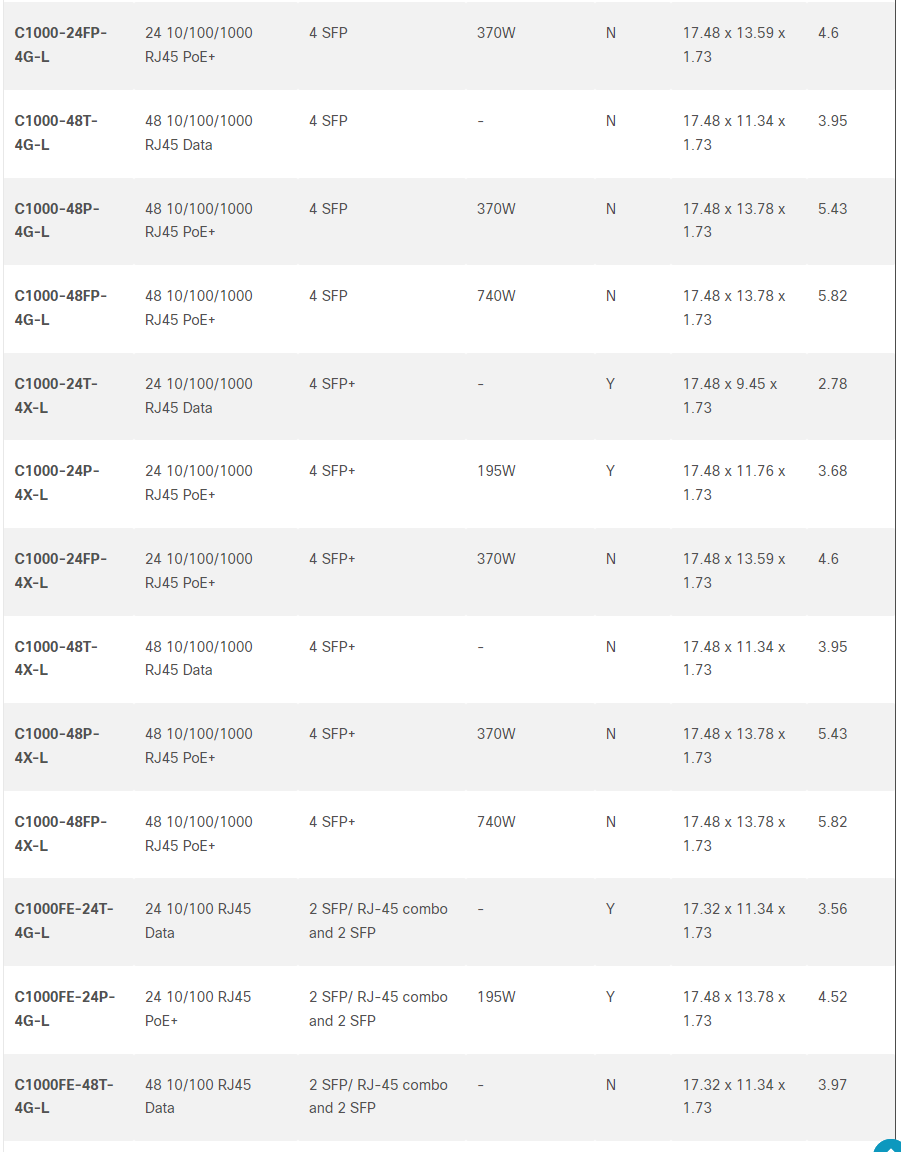Click the C1000-48FP-4G-L model cell
Image resolution: width=901 pixels, height=1152 pixels.
tap(60, 307)
